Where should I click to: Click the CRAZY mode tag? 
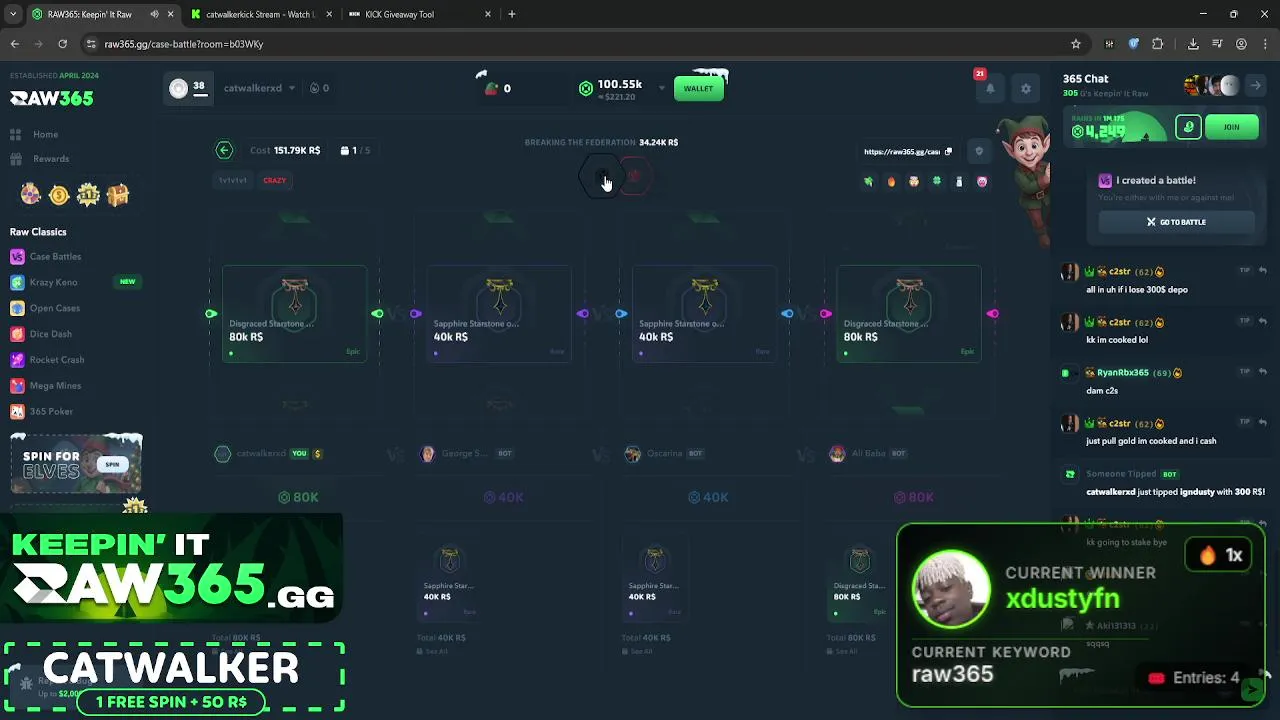274,181
